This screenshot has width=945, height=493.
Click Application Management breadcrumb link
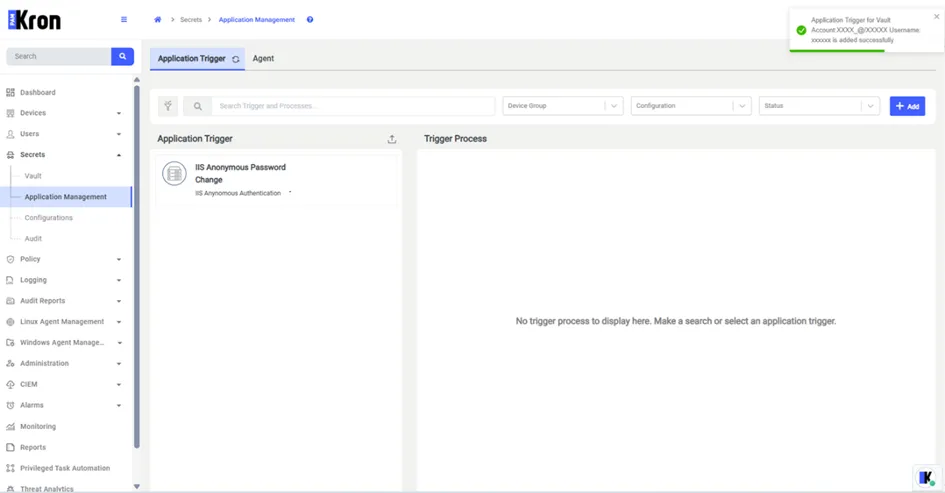tap(257, 20)
